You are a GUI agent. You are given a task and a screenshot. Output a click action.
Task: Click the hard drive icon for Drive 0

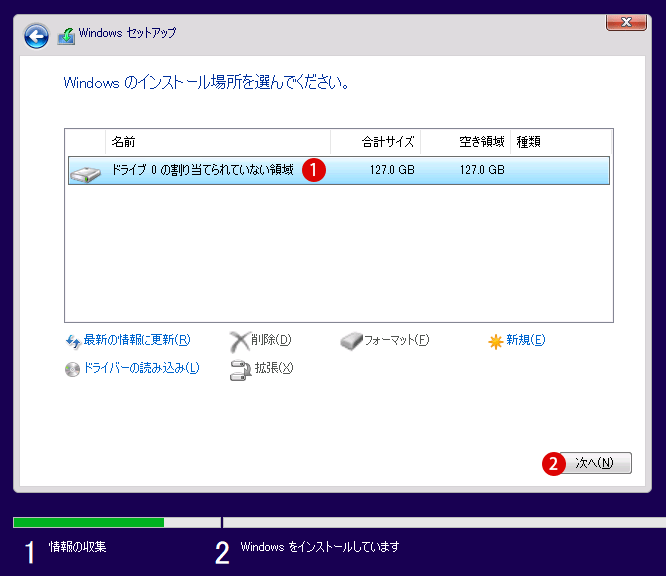click(85, 173)
